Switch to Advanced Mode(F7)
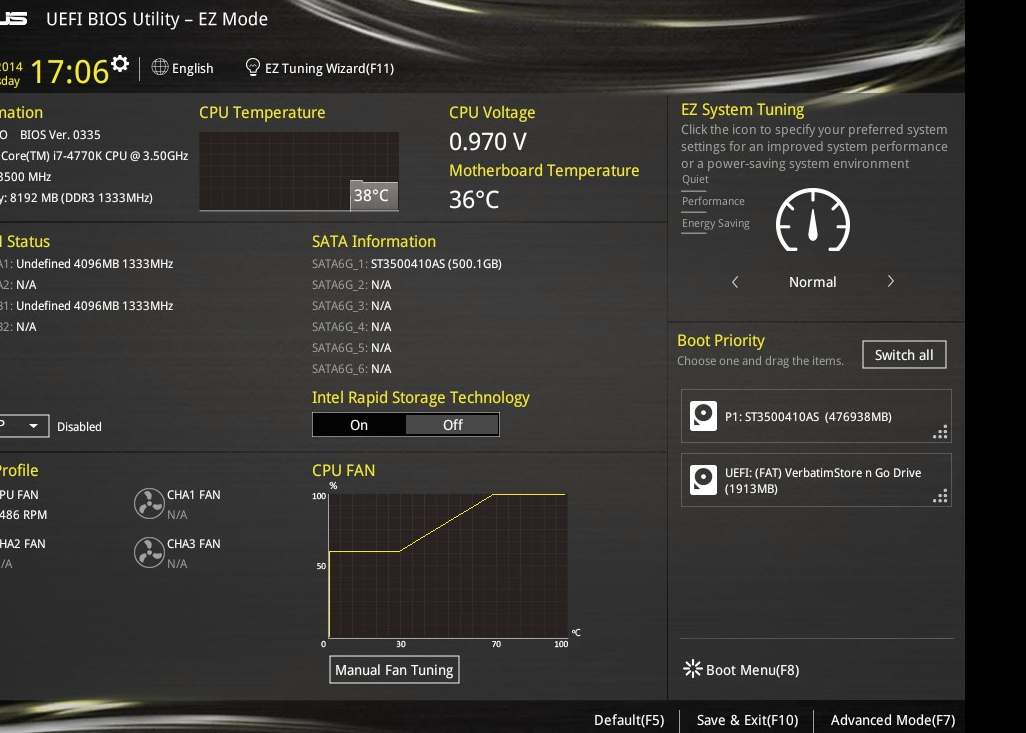The width and height of the screenshot is (1026, 733). pos(893,720)
